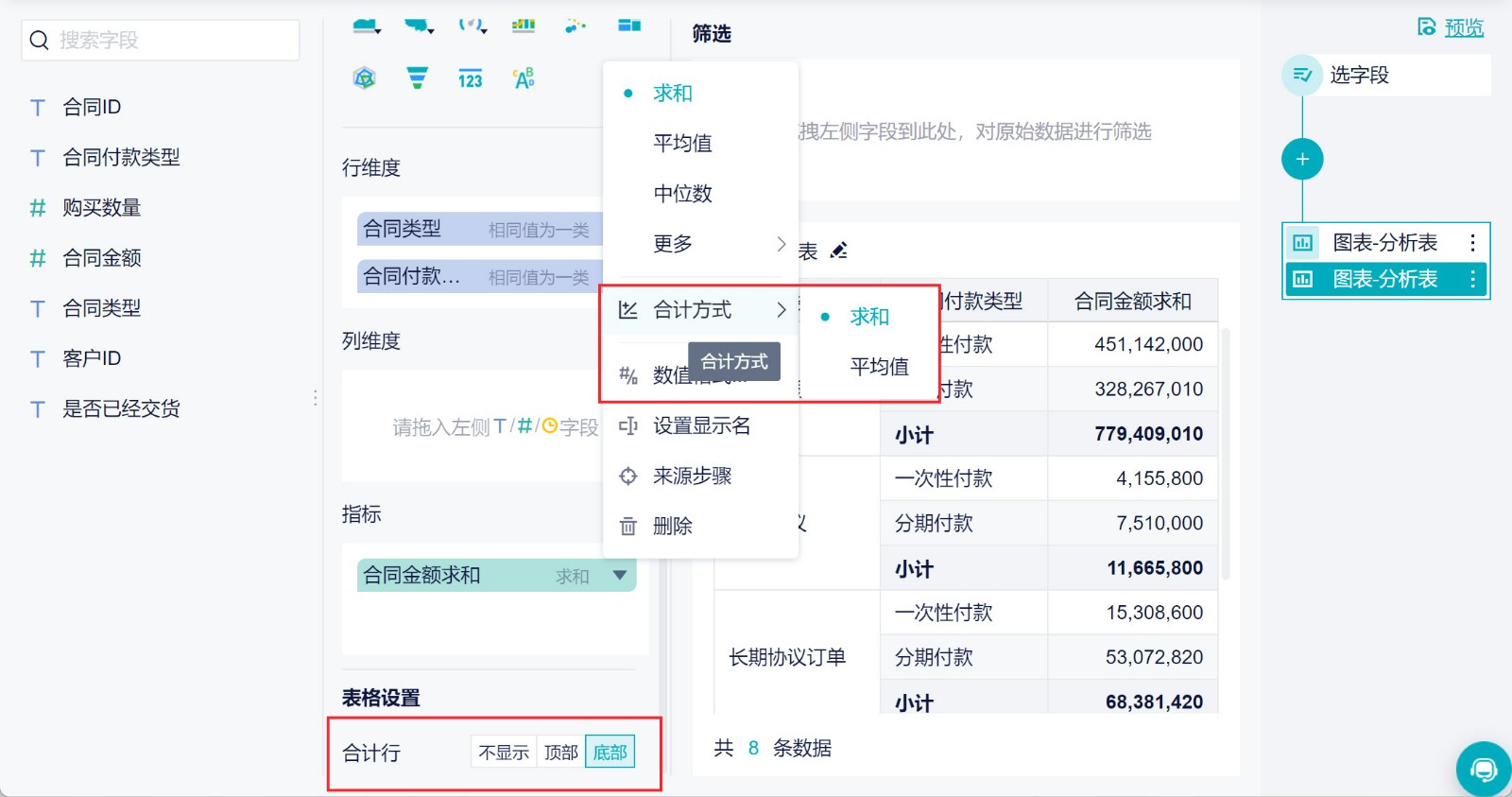Pick the gauge chart type icon
This screenshot has height=797, width=1512.
472,26
